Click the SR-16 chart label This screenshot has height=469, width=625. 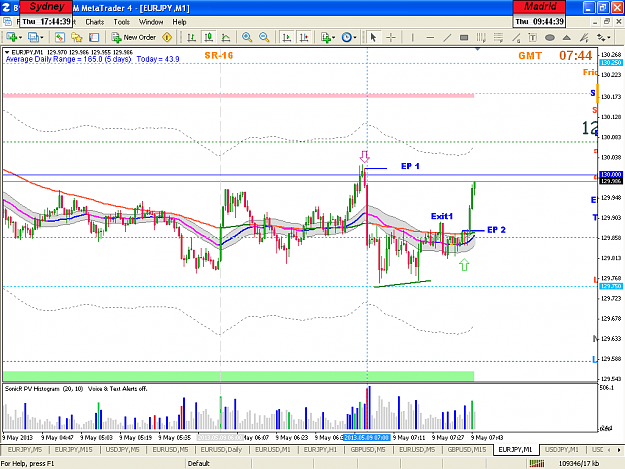[218, 55]
